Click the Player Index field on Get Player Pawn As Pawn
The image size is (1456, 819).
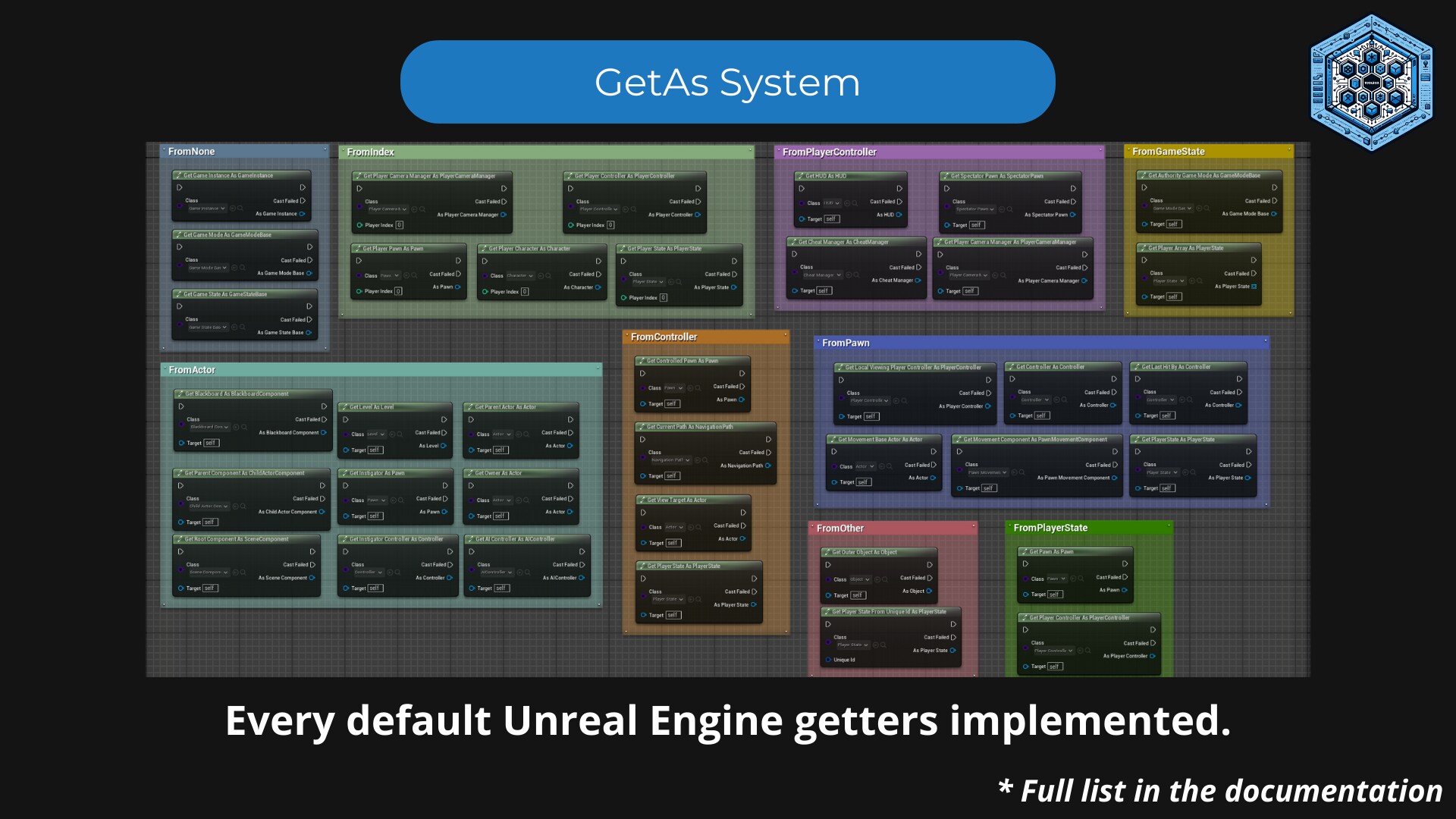click(400, 292)
